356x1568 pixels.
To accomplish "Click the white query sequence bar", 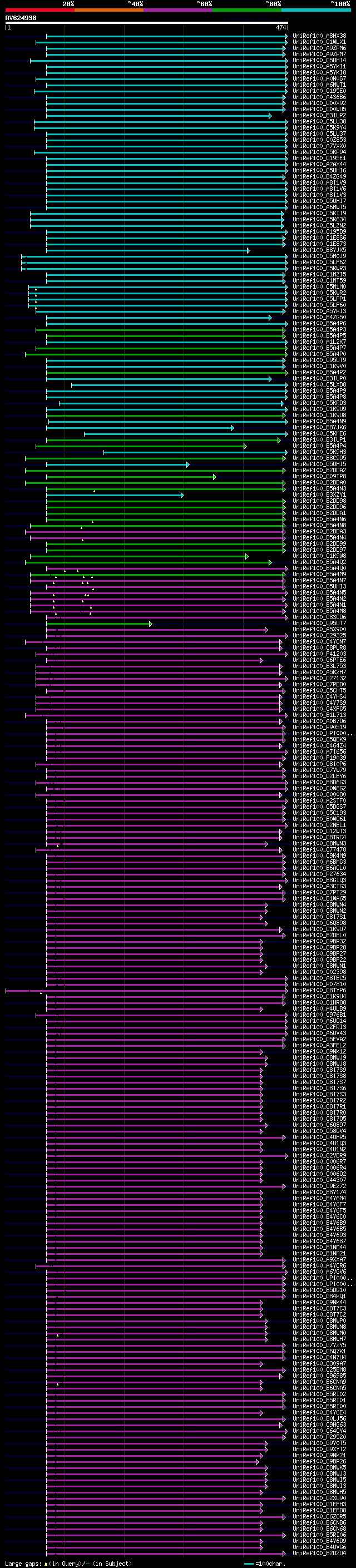I will tap(147, 22).
